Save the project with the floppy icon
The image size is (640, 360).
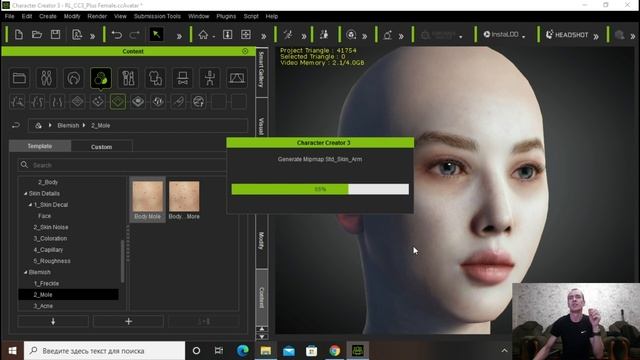point(56,35)
